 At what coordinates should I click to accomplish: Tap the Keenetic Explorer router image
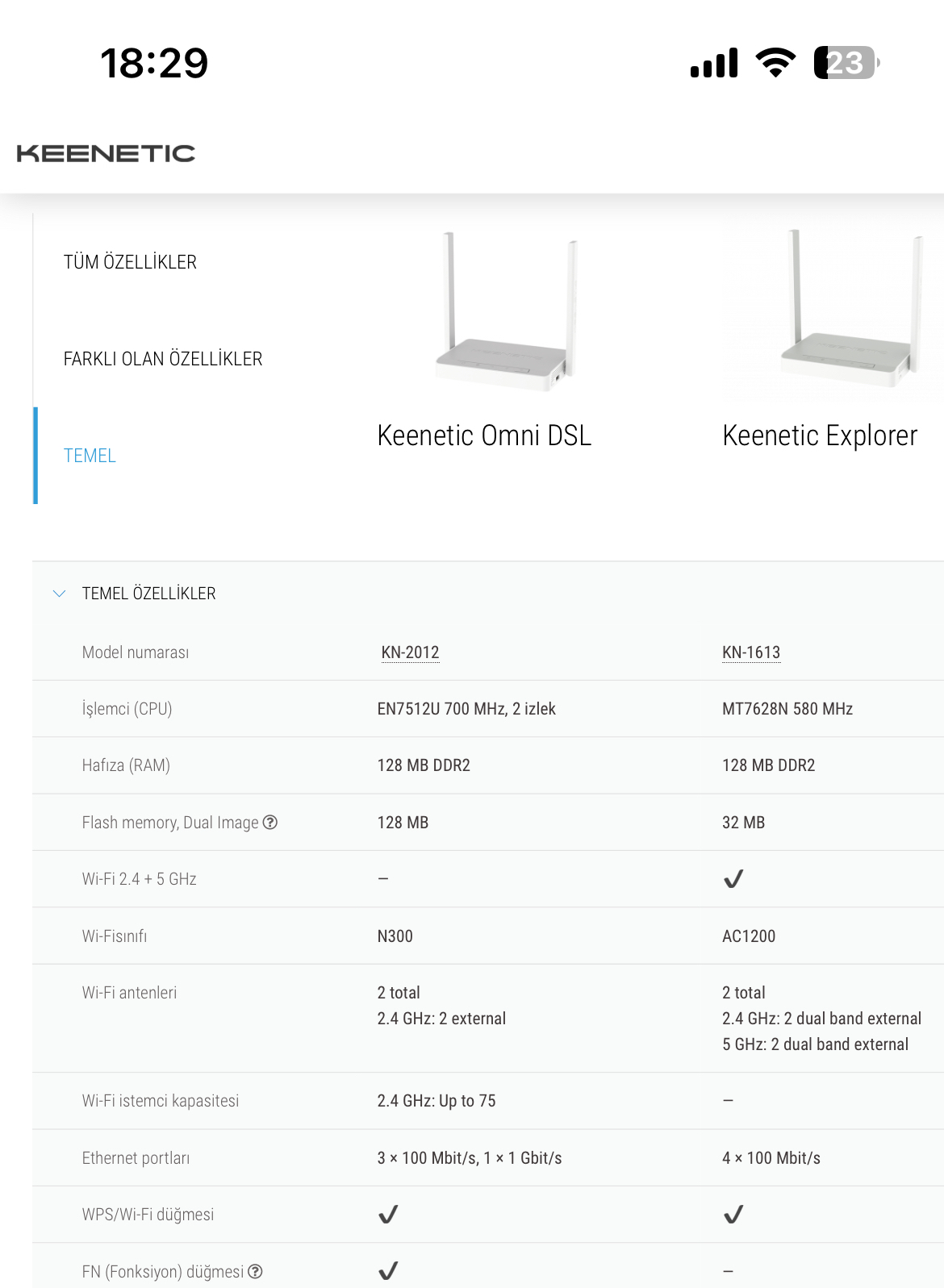point(851,310)
